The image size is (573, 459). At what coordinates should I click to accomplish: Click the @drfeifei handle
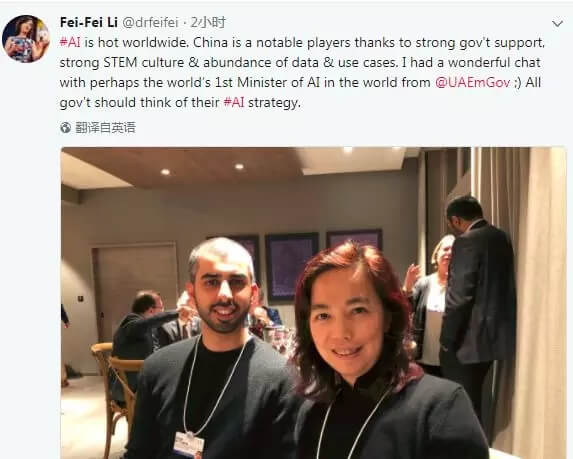(x=150, y=23)
